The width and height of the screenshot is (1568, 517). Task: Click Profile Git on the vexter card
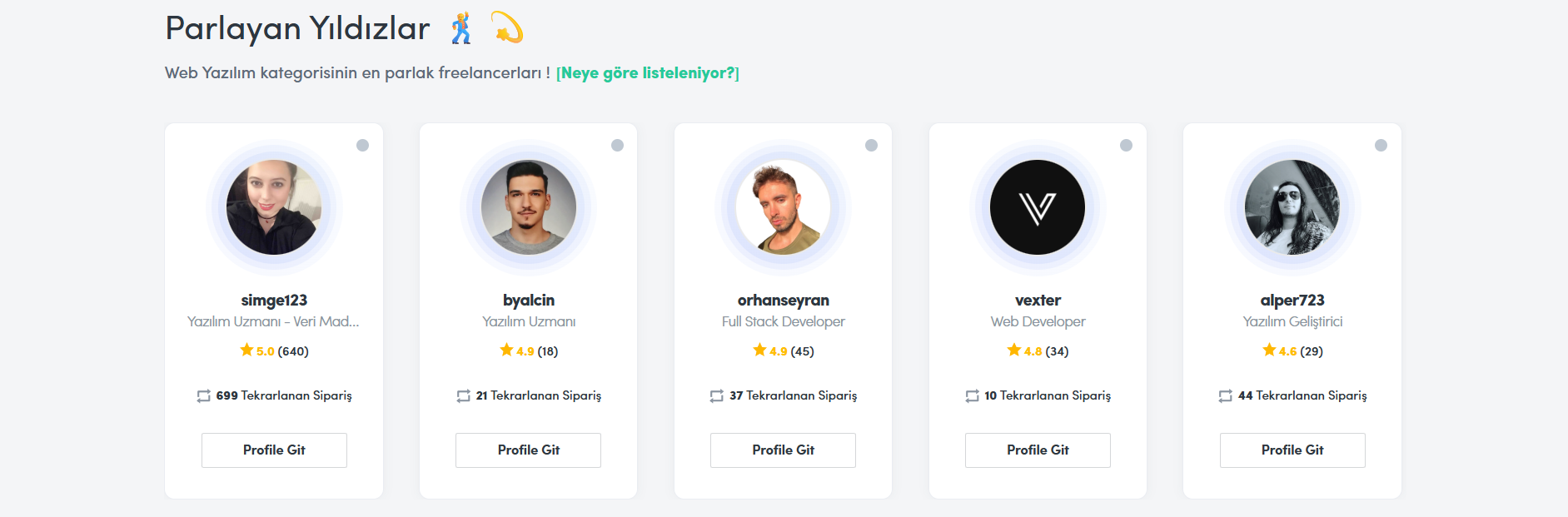pyautogui.click(x=1038, y=450)
